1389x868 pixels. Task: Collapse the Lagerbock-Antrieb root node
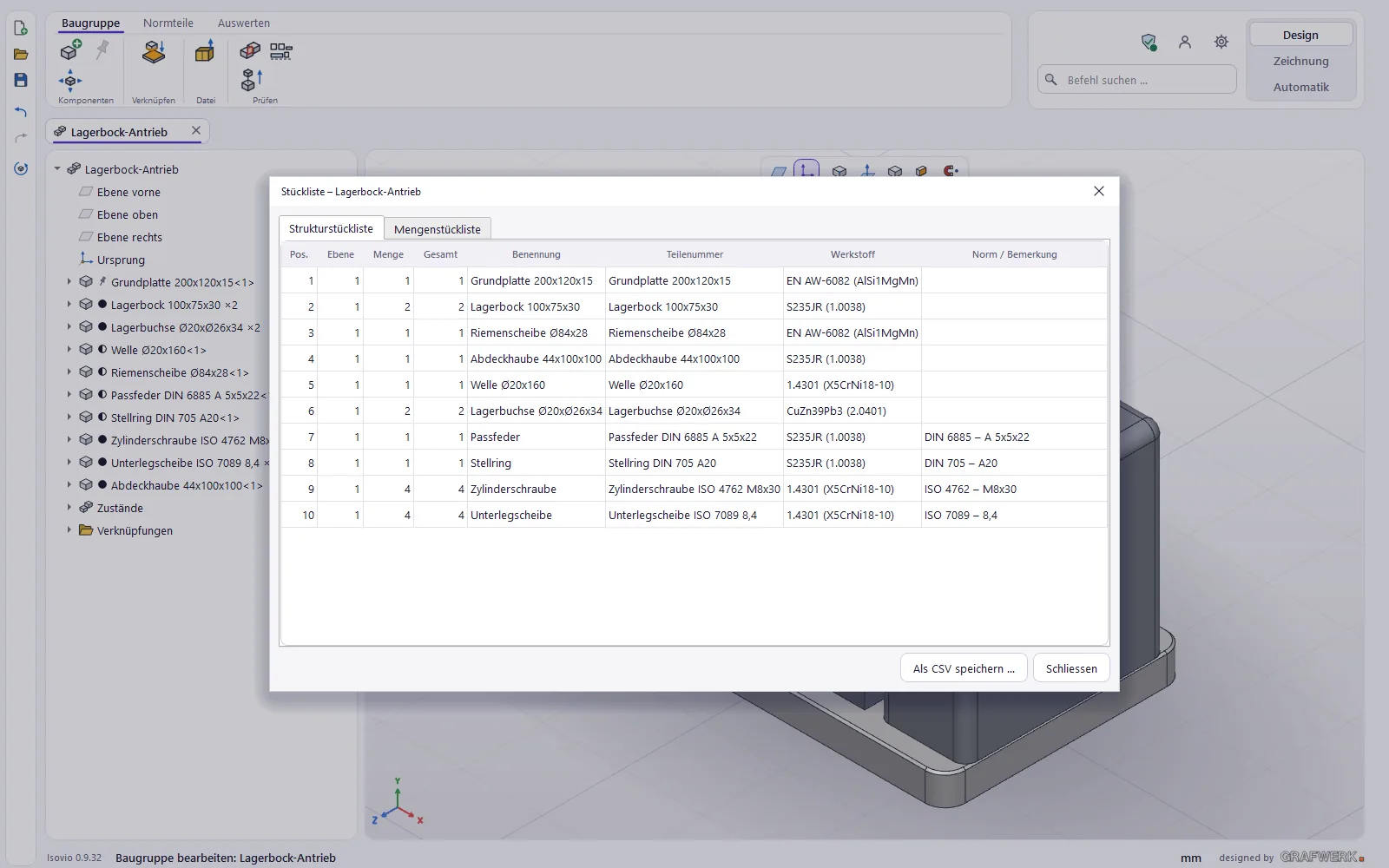click(57, 168)
